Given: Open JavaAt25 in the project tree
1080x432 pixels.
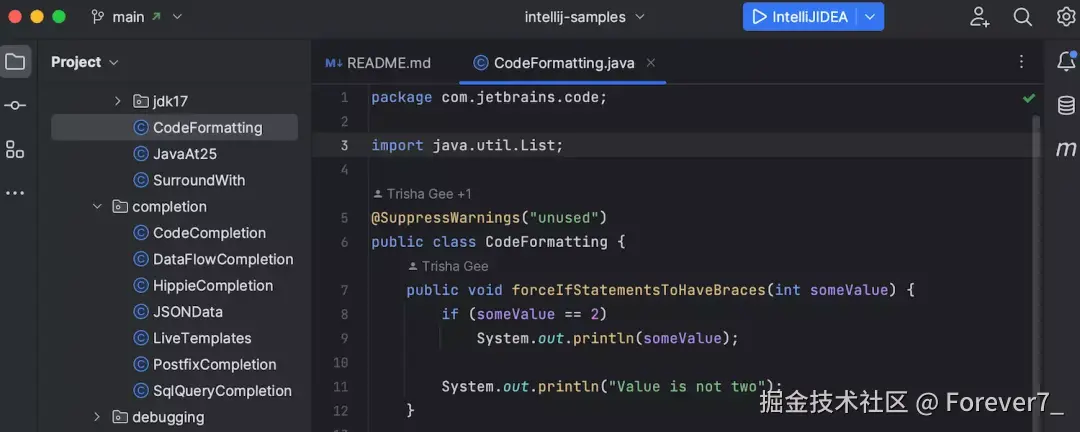Looking at the screenshot, I should click(185, 154).
